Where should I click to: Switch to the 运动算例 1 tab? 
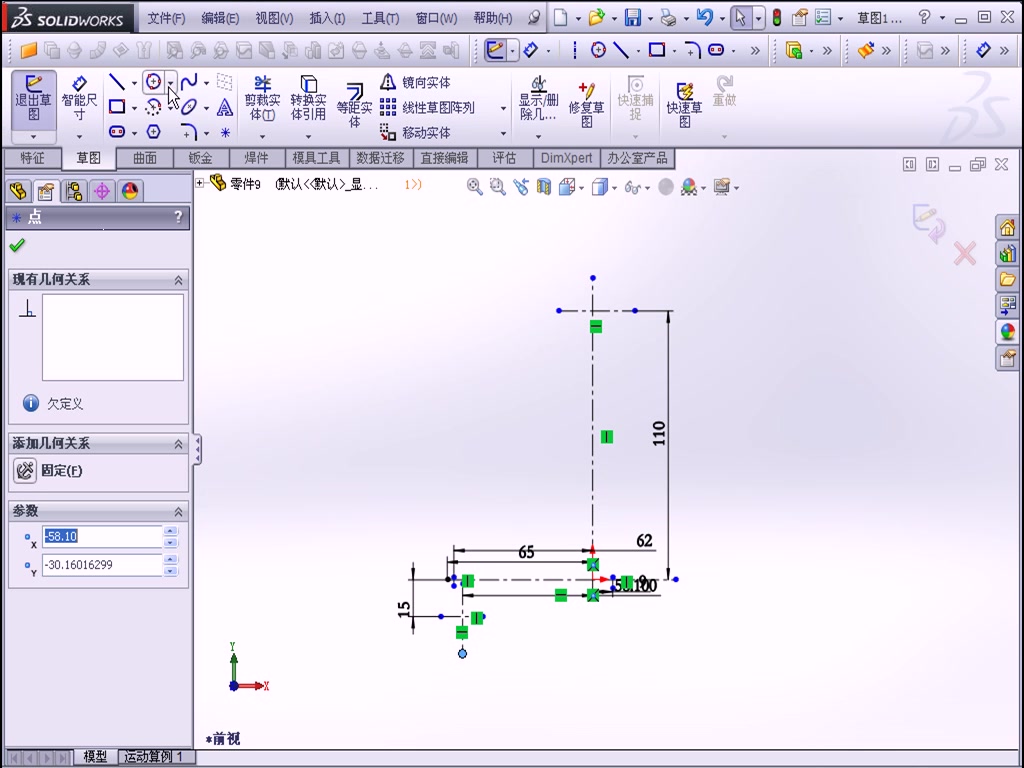(155, 756)
